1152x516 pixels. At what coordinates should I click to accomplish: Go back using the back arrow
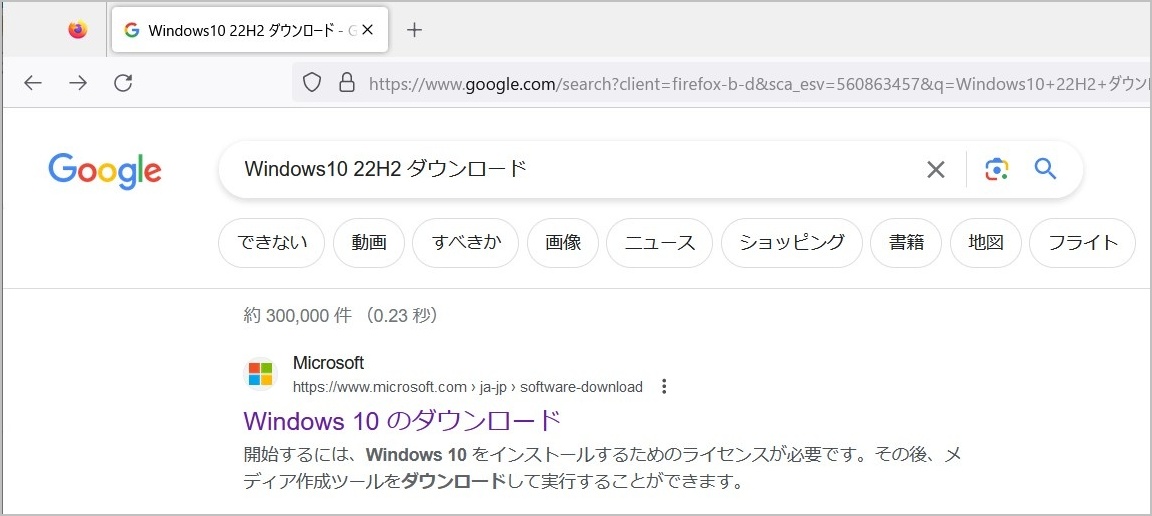point(32,82)
